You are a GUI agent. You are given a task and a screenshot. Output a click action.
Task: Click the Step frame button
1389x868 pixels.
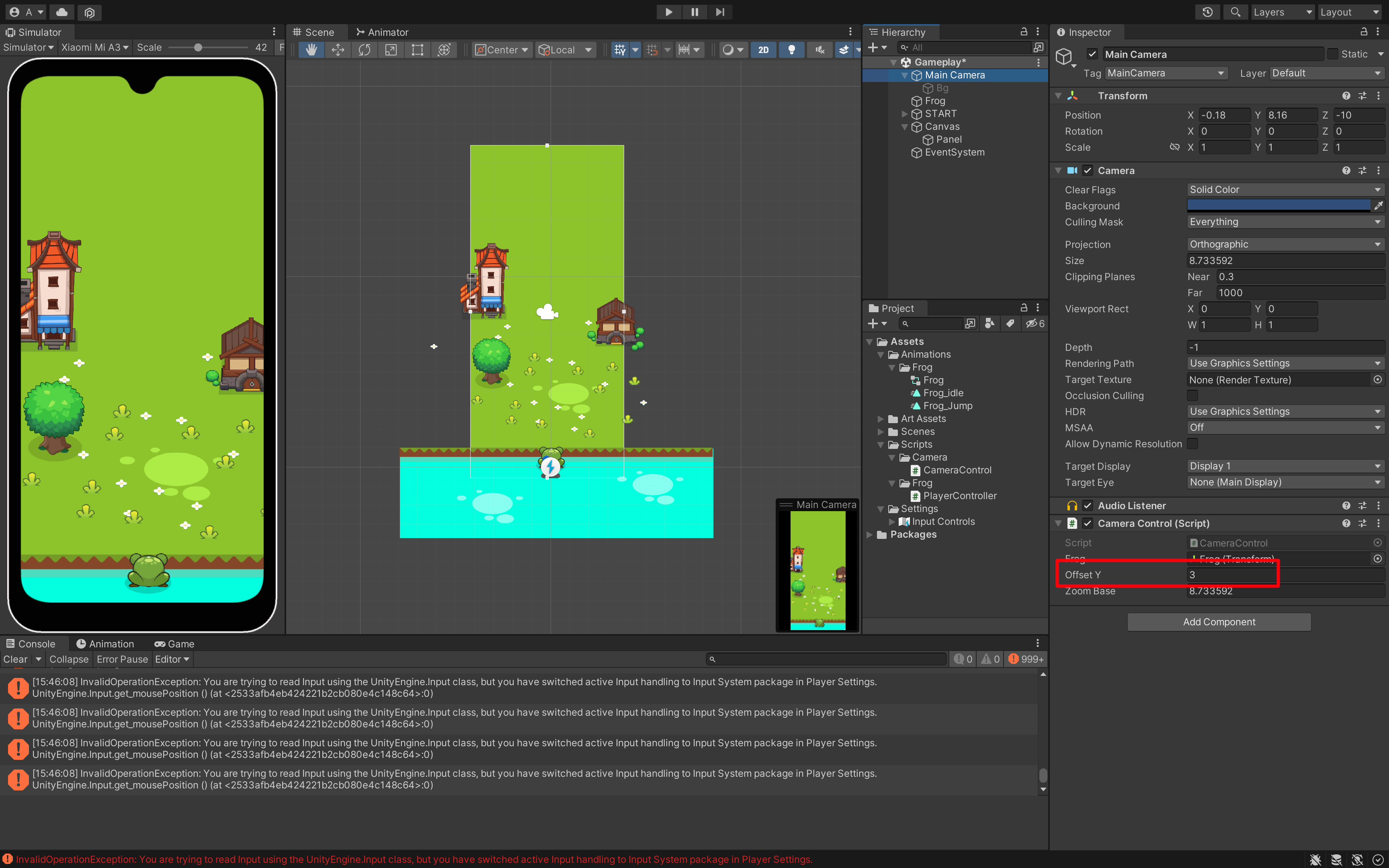(x=720, y=12)
